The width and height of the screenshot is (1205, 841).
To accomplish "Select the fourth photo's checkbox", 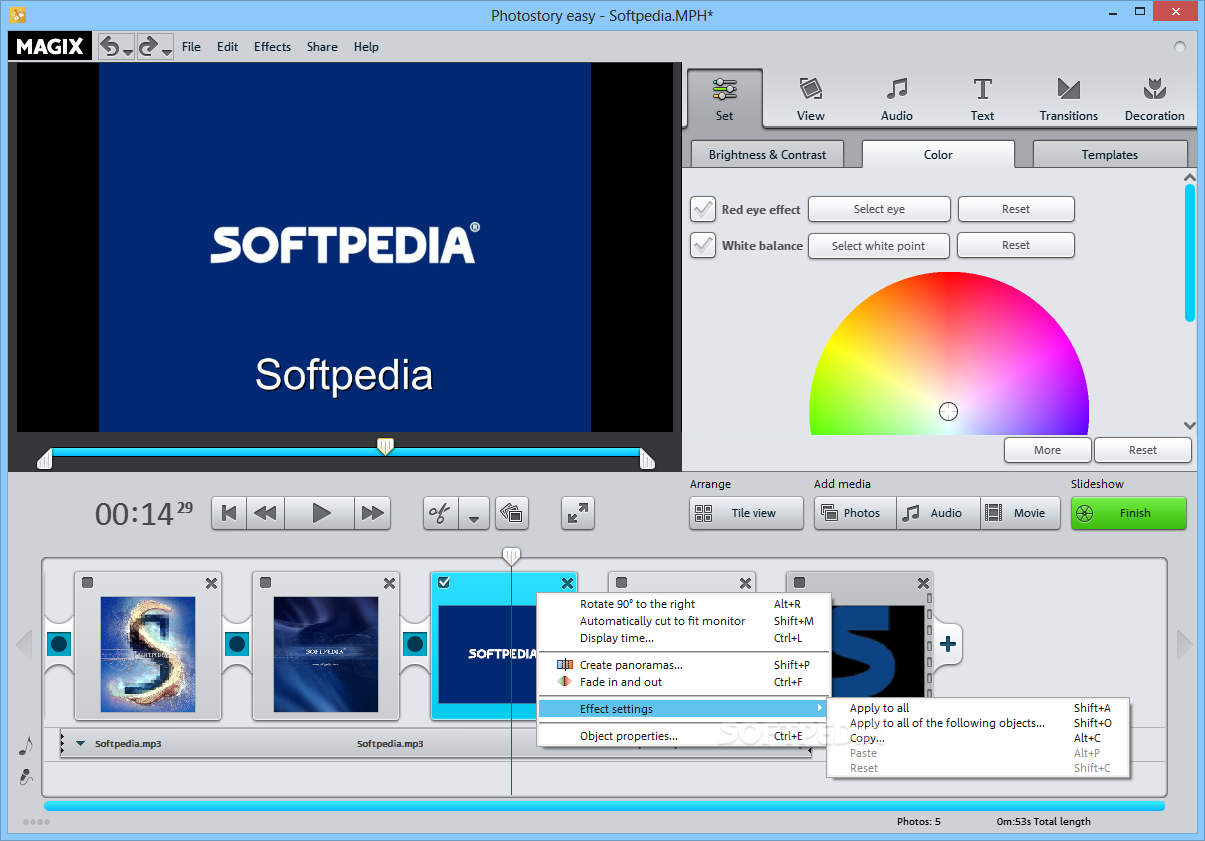I will click(x=622, y=583).
